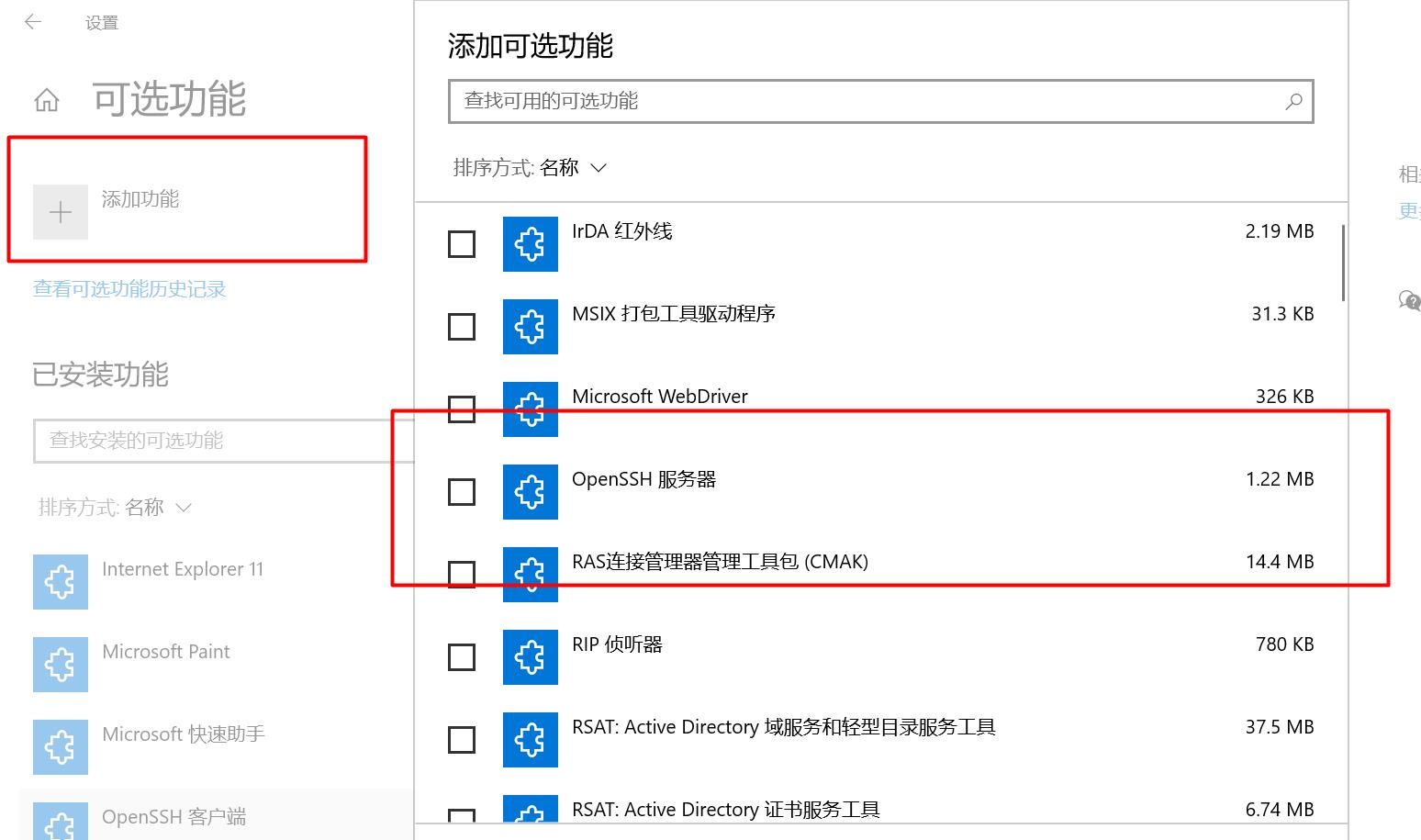Click the RAS连接管理器管理工具包 feature icon
The height and width of the screenshot is (840, 1421).
pos(531,574)
